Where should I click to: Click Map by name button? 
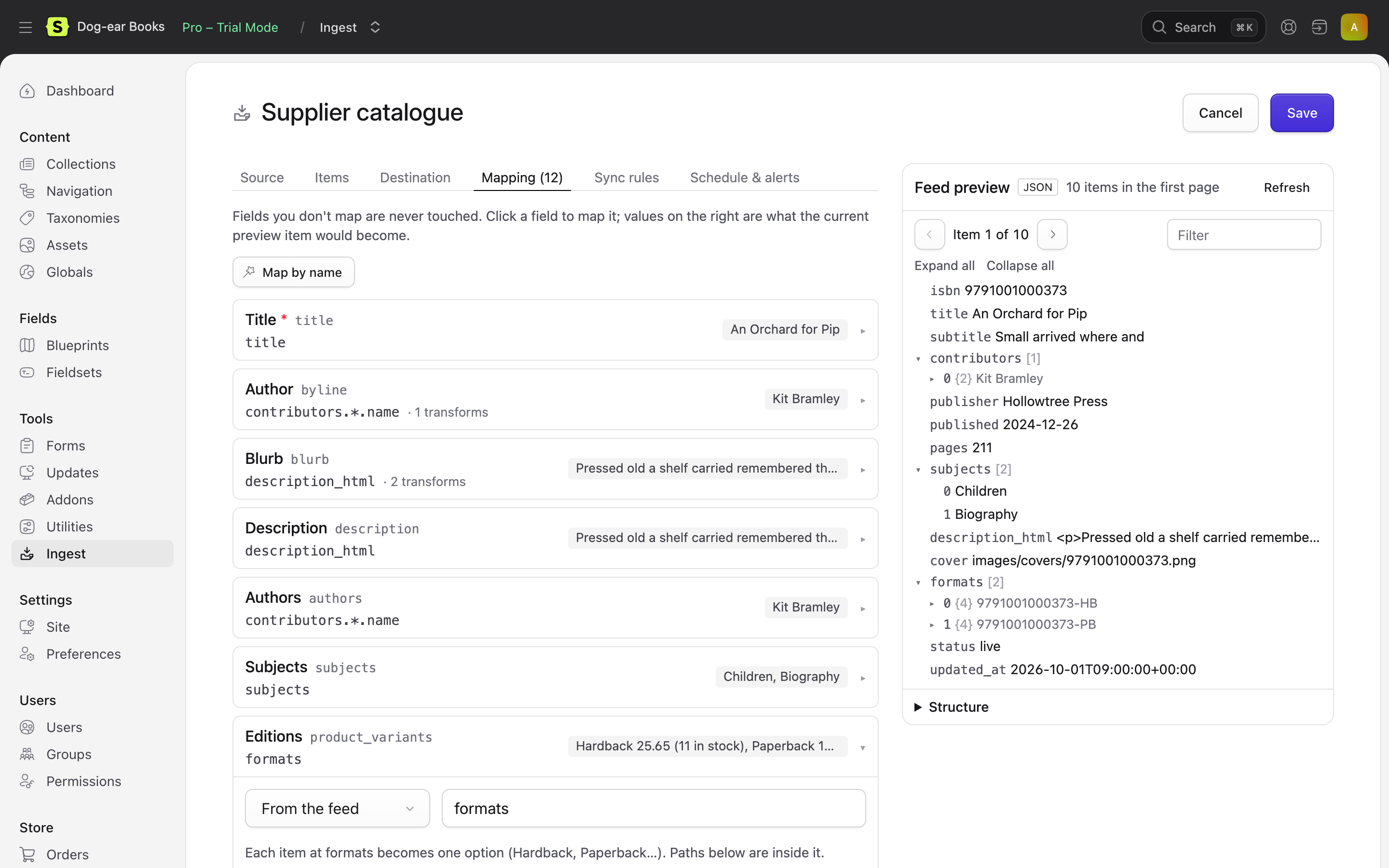click(x=293, y=272)
